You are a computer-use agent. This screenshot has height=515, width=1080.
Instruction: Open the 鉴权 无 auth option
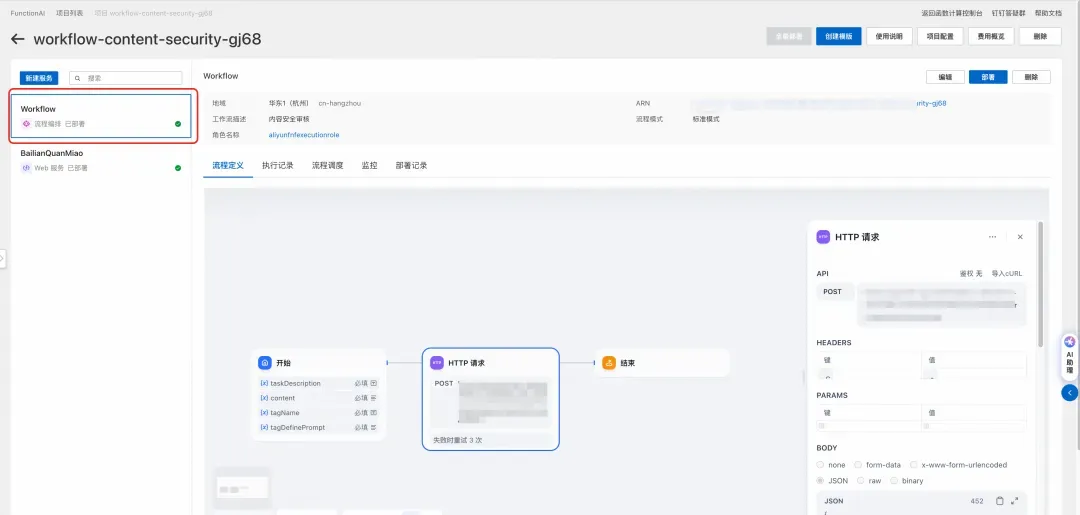point(971,273)
